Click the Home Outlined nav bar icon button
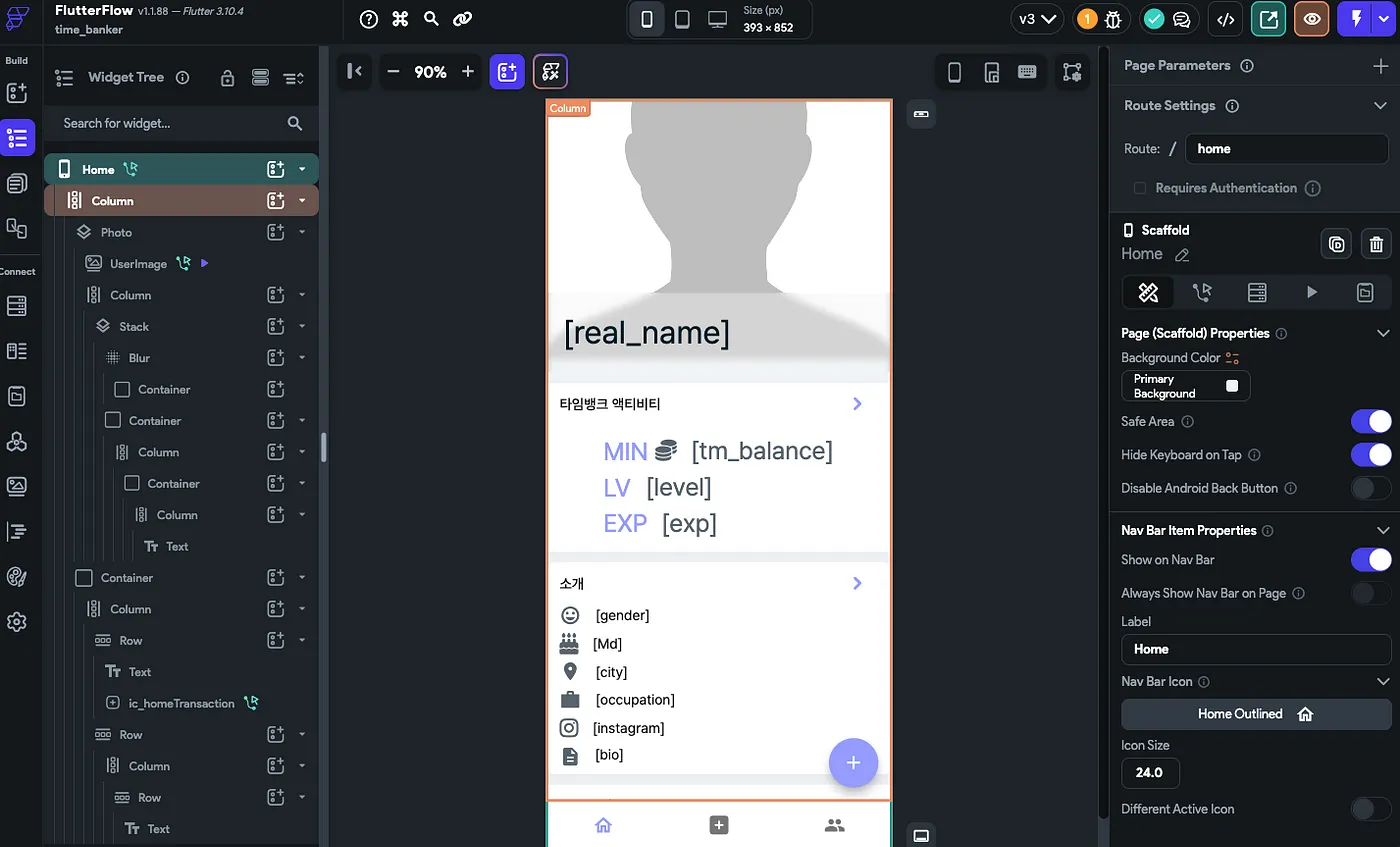Image resolution: width=1400 pixels, height=847 pixels. point(1255,714)
